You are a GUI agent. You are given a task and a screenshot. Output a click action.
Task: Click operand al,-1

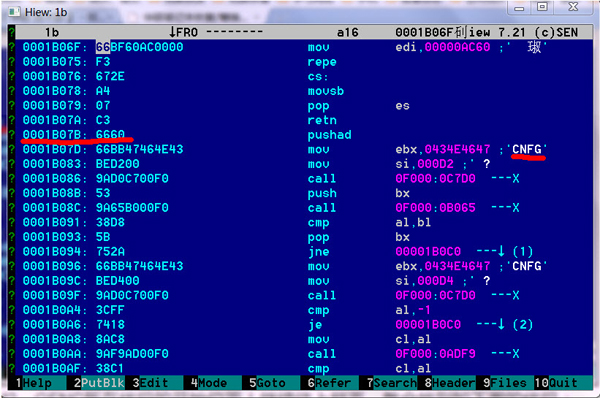coord(413,310)
